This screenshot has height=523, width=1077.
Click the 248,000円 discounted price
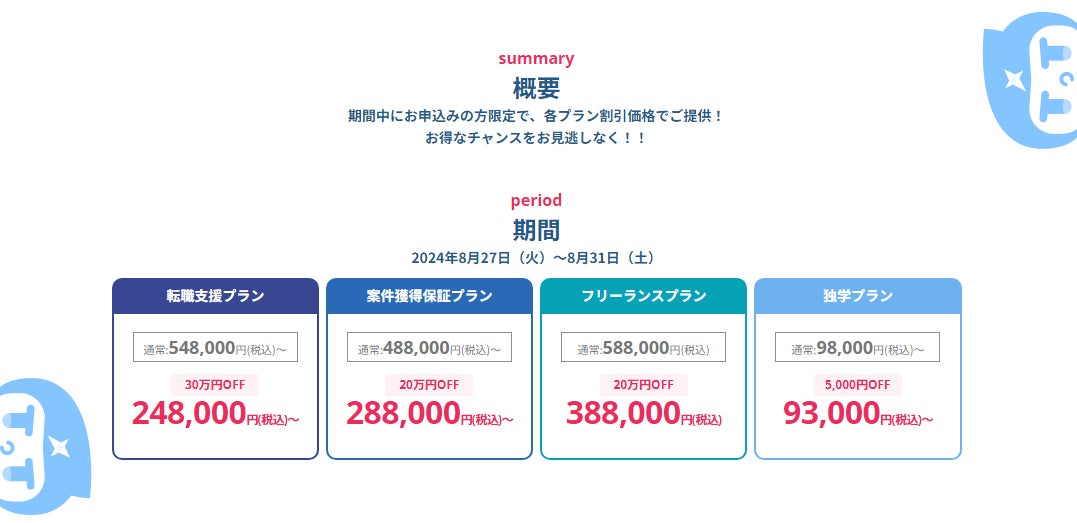(215, 413)
